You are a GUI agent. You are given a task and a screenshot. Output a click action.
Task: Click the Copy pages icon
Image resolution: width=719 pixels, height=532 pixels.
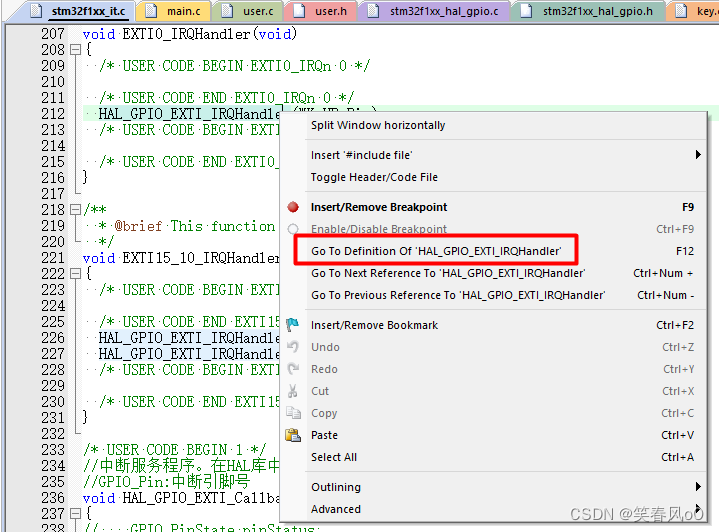coord(293,413)
